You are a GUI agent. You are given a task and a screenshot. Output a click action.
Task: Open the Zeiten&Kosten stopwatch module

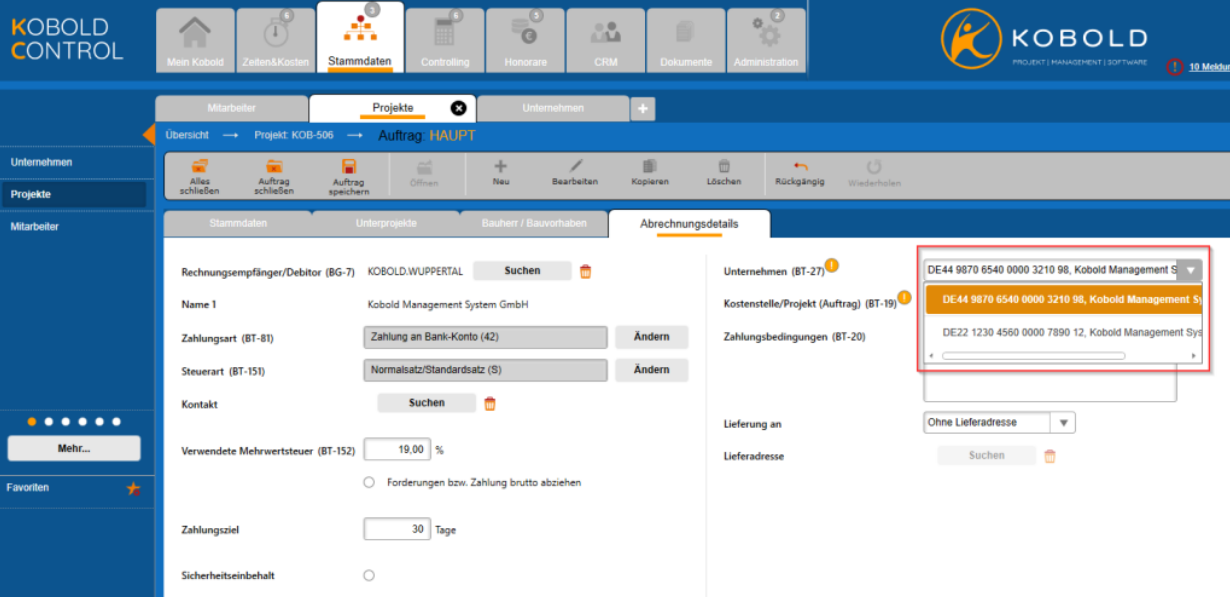pyautogui.click(x=275, y=41)
